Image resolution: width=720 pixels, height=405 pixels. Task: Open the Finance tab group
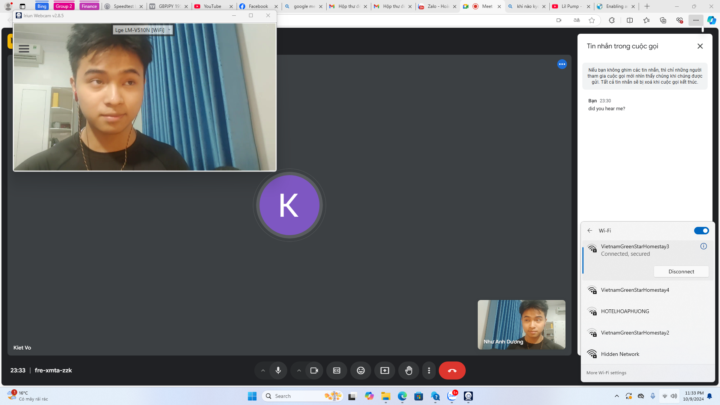89,6
